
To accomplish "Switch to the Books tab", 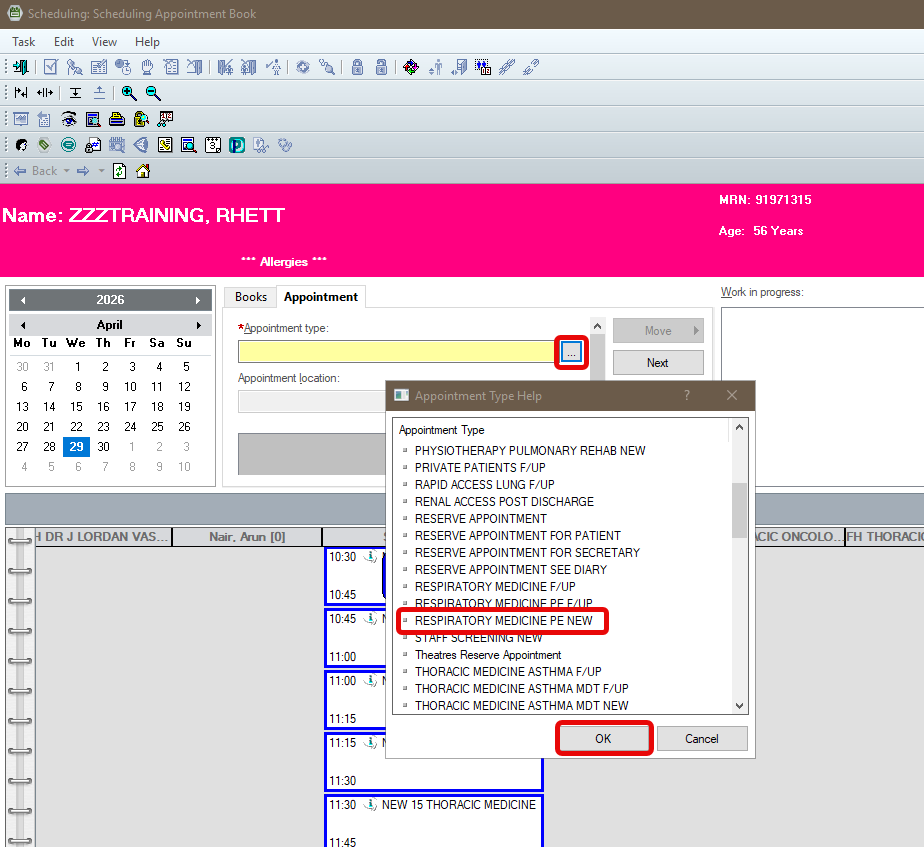I will click(251, 297).
